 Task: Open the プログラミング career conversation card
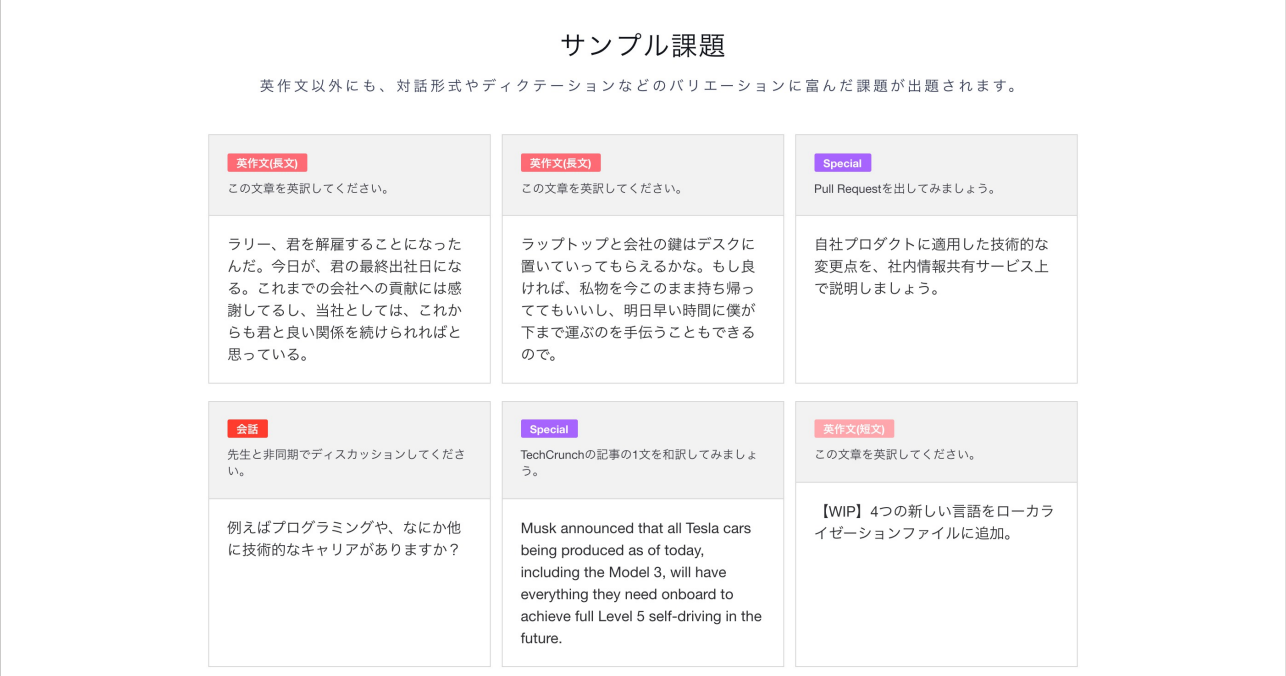tap(349, 534)
